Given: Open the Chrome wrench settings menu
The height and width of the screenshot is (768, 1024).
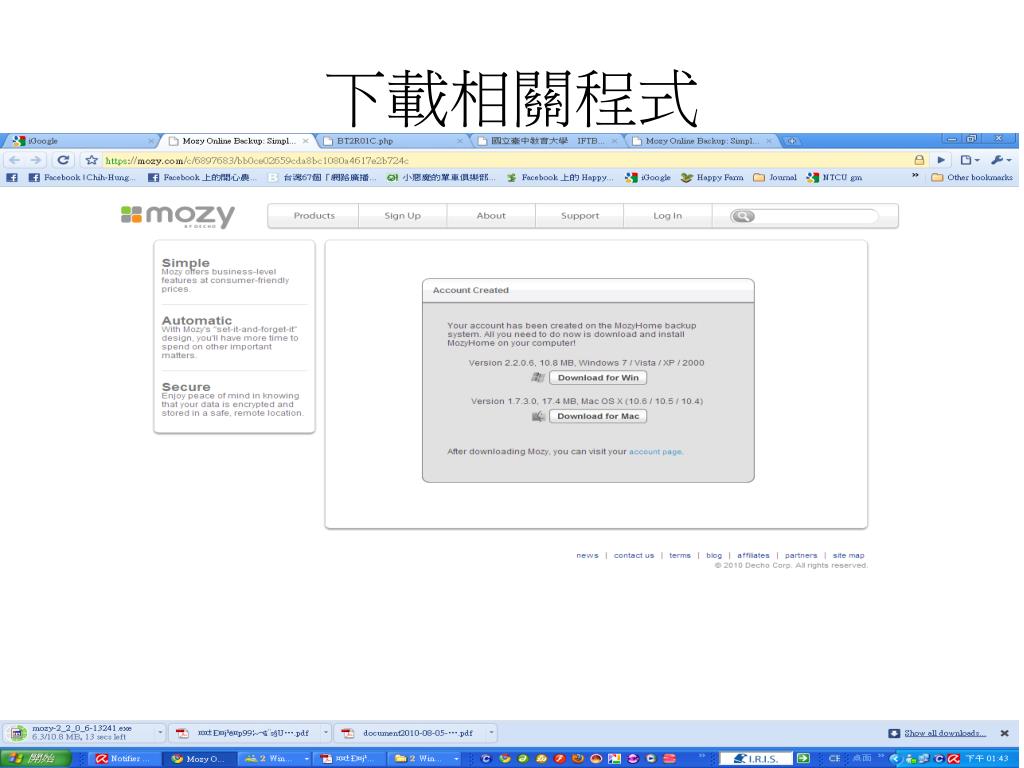Looking at the screenshot, I should pyautogui.click(x=1000, y=160).
